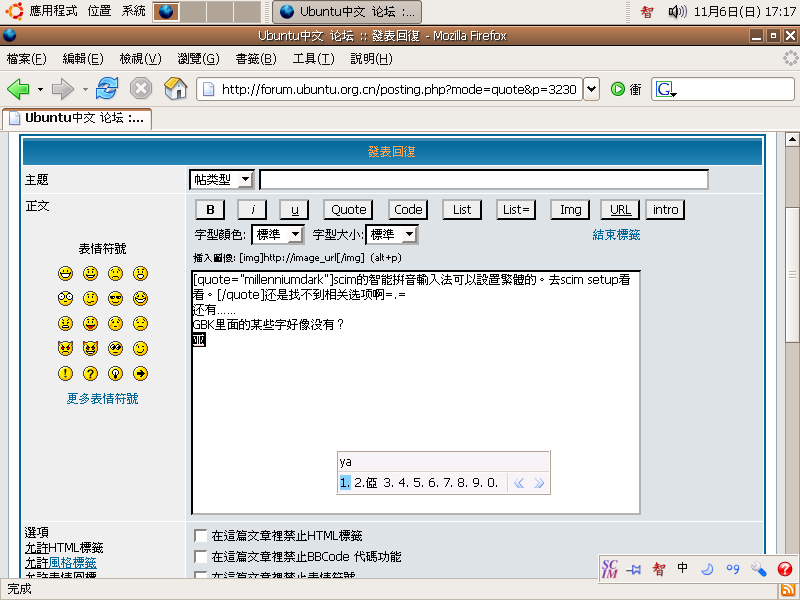Screen dimensions: 800x600
Task: Open the 書籤(B) menu
Action: point(256,59)
